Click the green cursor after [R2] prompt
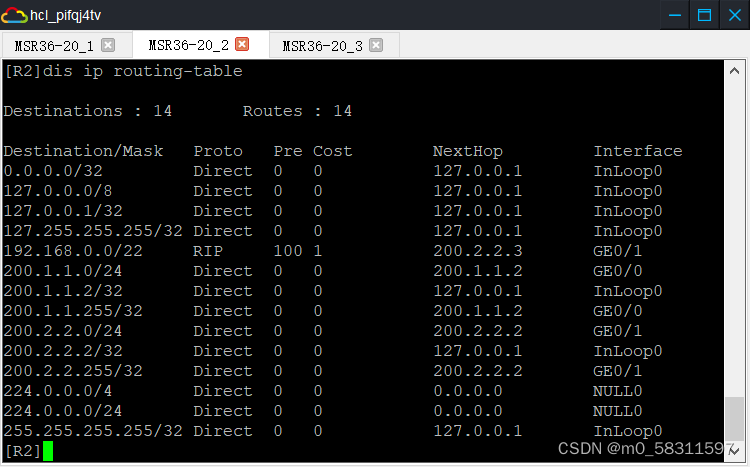The height and width of the screenshot is (467, 750). click(48, 451)
